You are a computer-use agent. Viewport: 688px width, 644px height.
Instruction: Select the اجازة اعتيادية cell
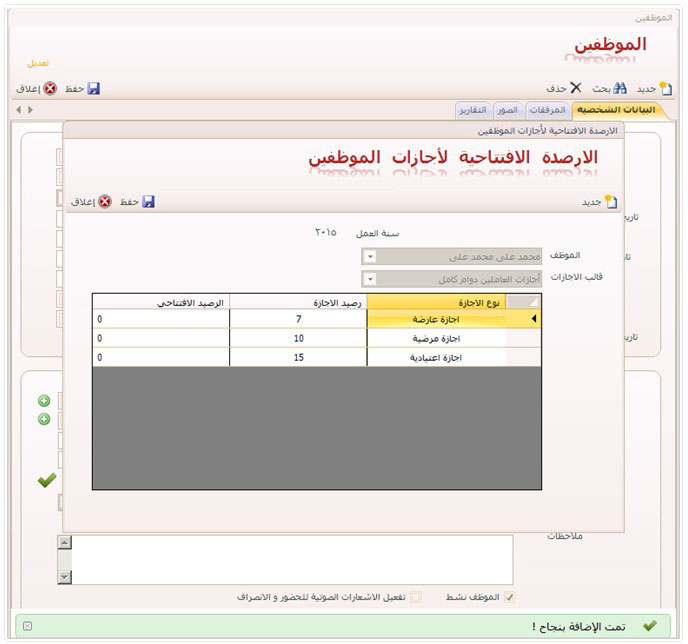point(436,358)
